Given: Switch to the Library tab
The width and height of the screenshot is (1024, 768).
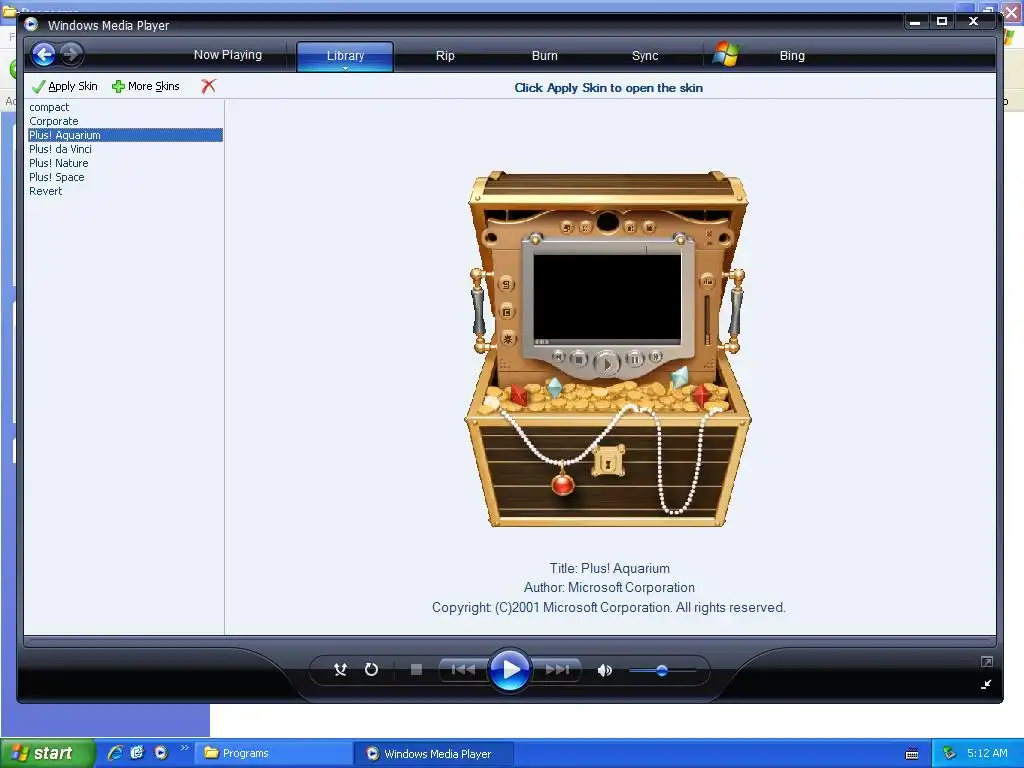Looking at the screenshot, I should click(345, 56).
